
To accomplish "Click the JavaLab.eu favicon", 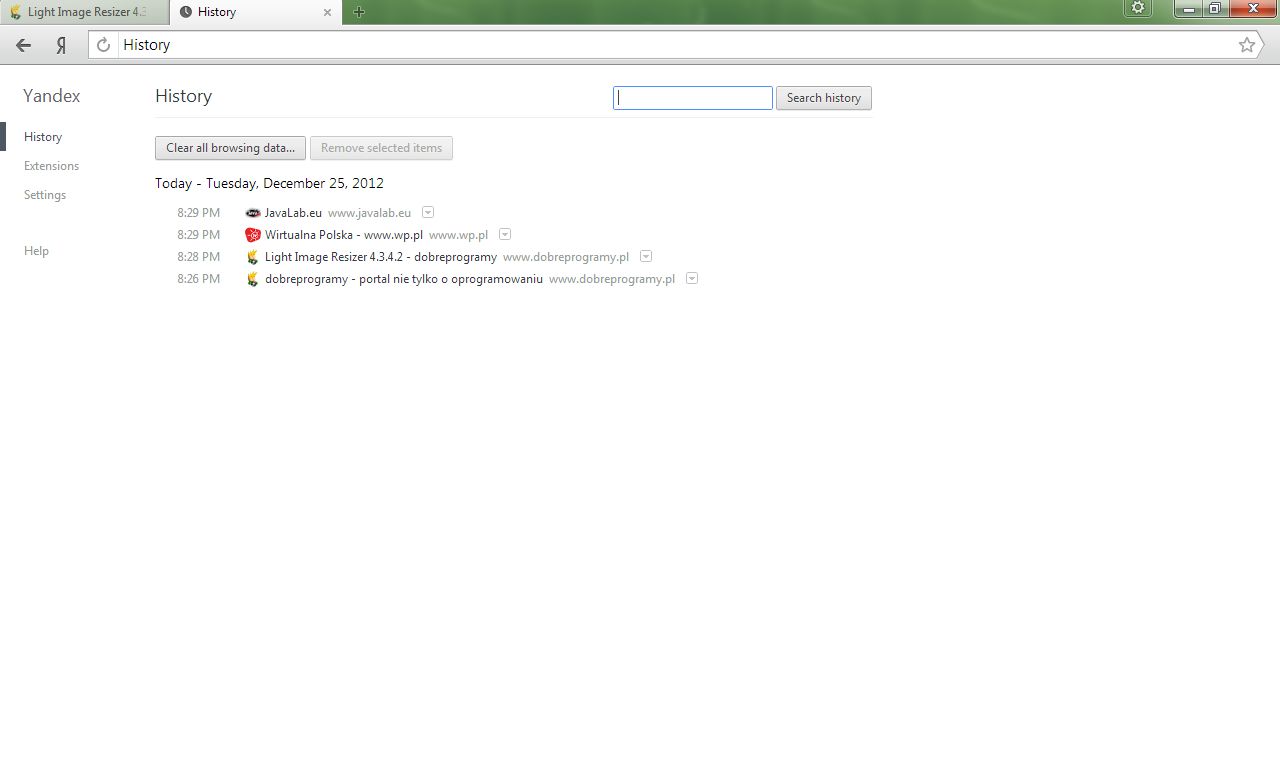I will click(253, 213).
